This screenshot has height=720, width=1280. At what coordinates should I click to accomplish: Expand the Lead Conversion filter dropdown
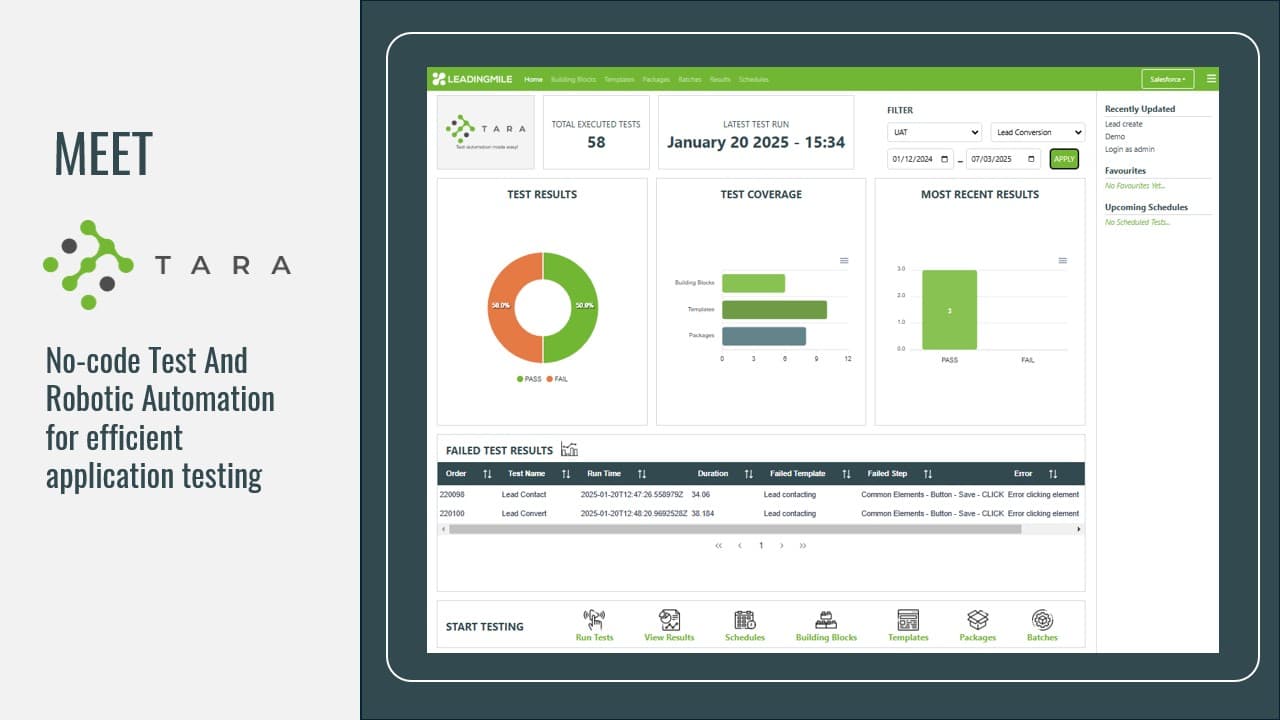[x=1038, y=132]
